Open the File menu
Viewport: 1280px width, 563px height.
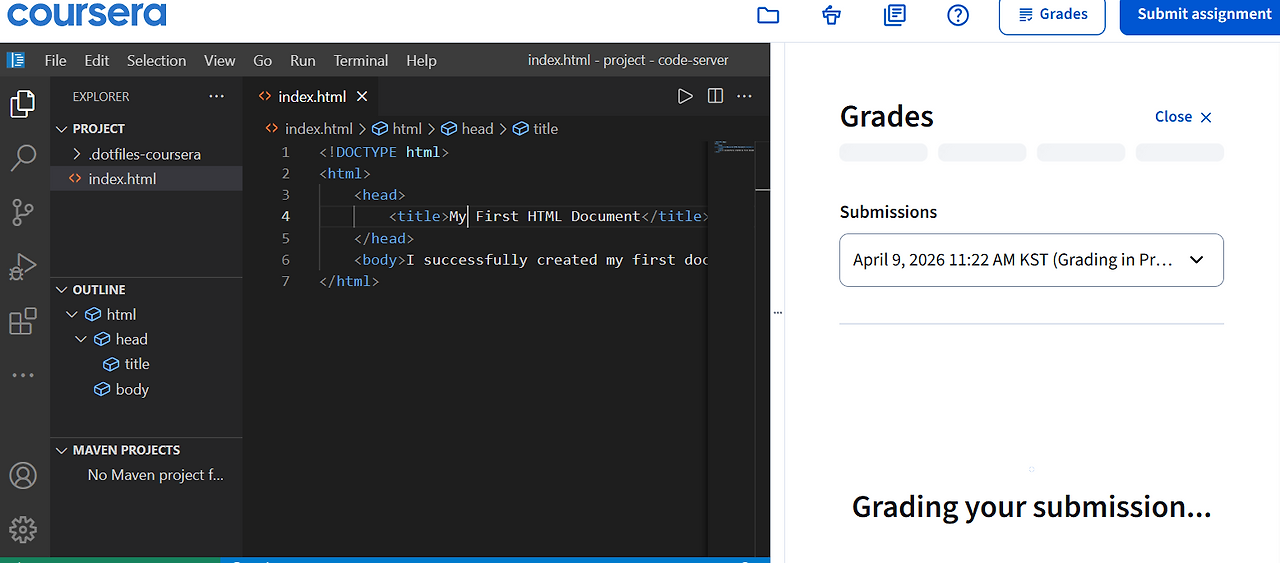click(x=56, y=60)
